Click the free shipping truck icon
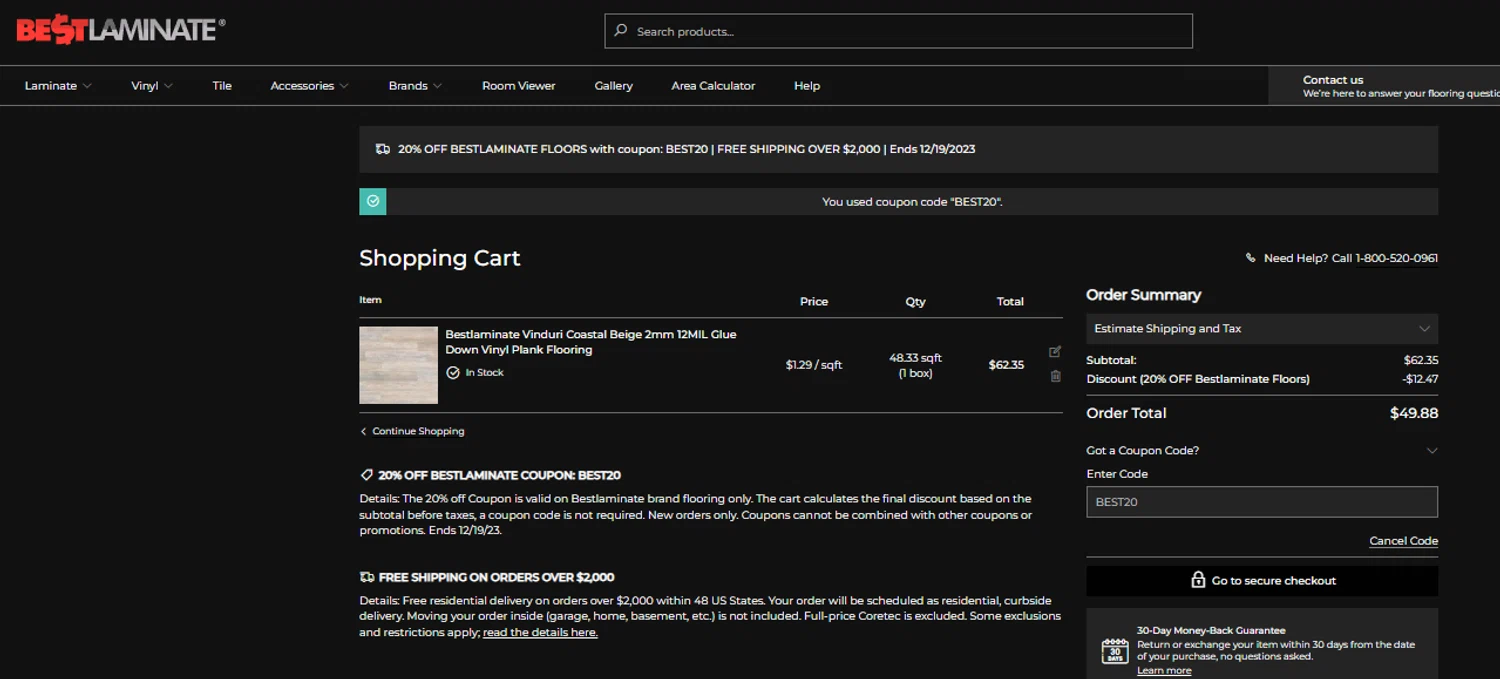The width and height of the screenshot is (1500, 679). (367, 577)
